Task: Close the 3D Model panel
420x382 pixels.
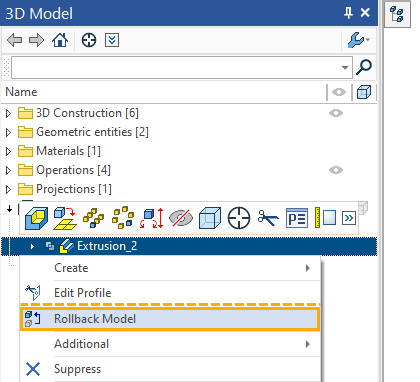Action: (366, 13)
